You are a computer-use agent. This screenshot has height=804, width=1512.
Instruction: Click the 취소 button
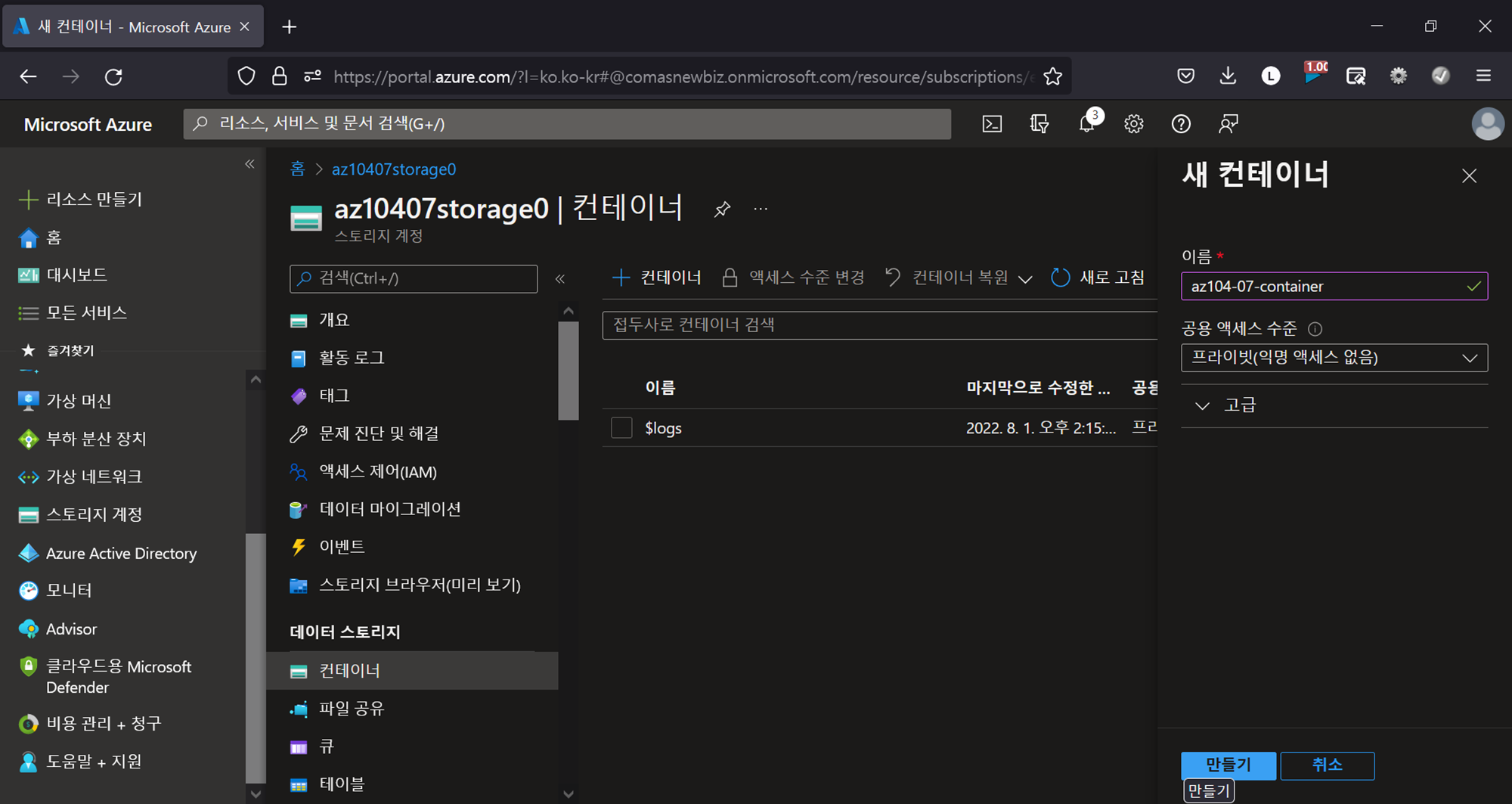tap(1328, 765)
